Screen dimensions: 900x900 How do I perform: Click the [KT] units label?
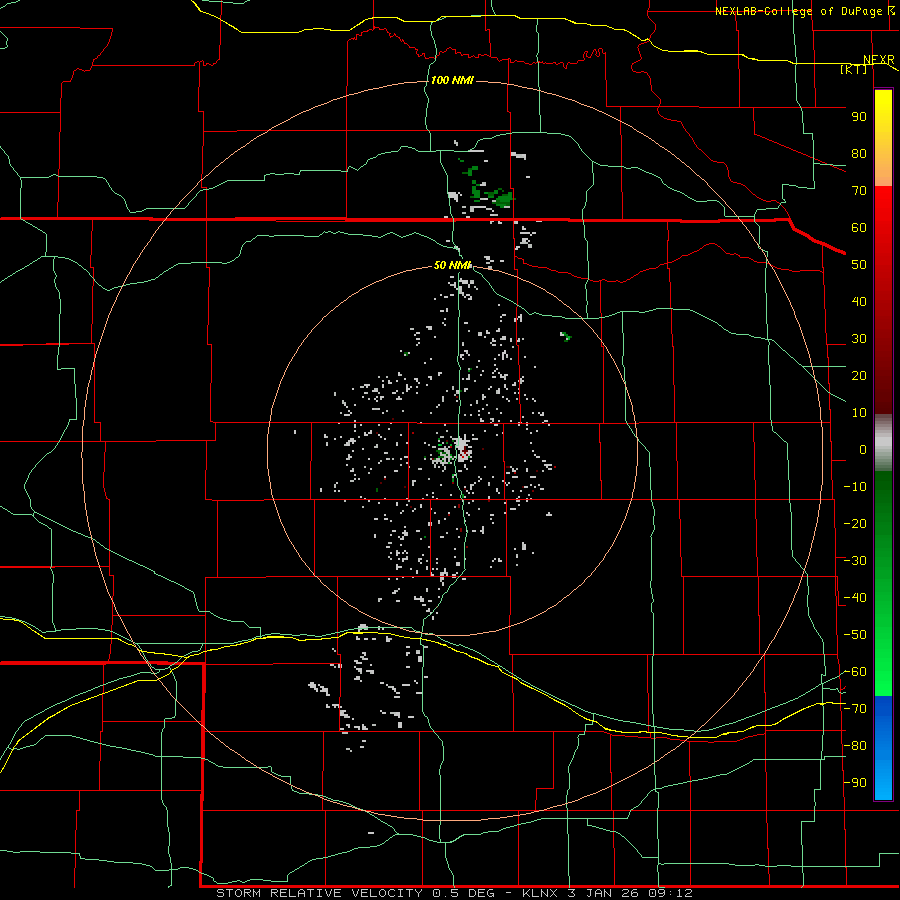click(x=854, y=69)
